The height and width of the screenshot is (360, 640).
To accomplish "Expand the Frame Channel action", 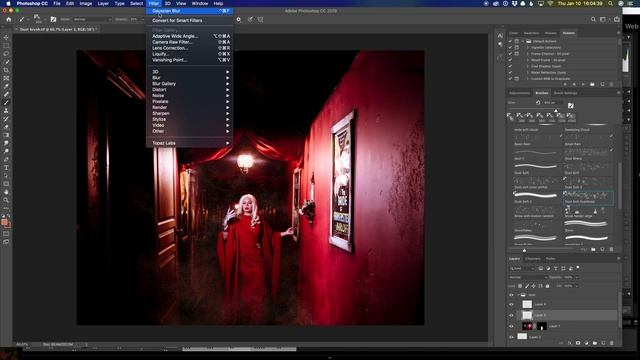I will [528, 53].
